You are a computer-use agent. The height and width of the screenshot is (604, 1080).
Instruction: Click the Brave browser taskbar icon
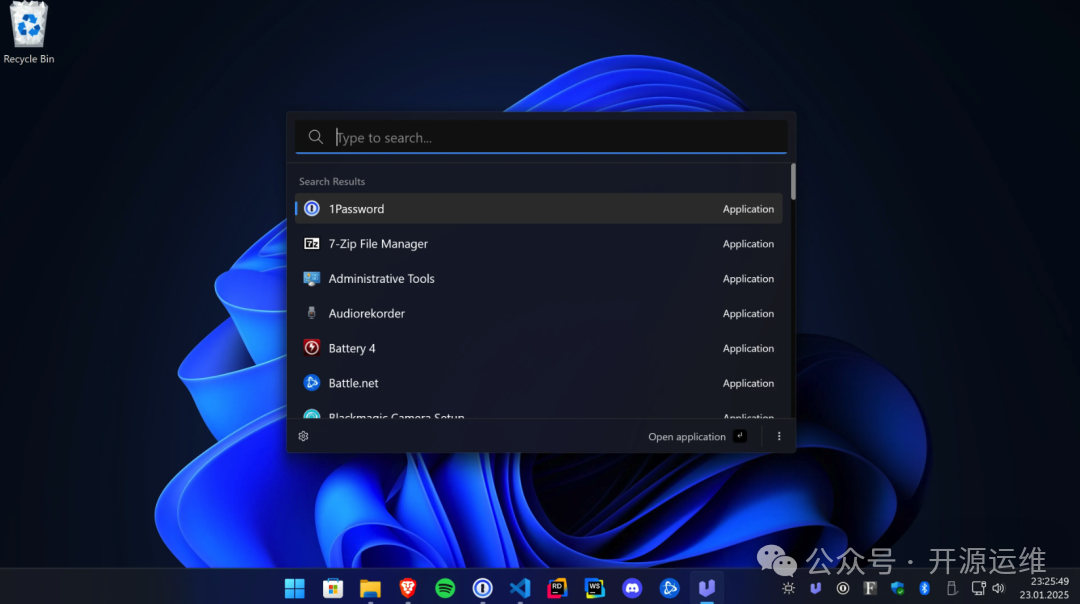408,588
